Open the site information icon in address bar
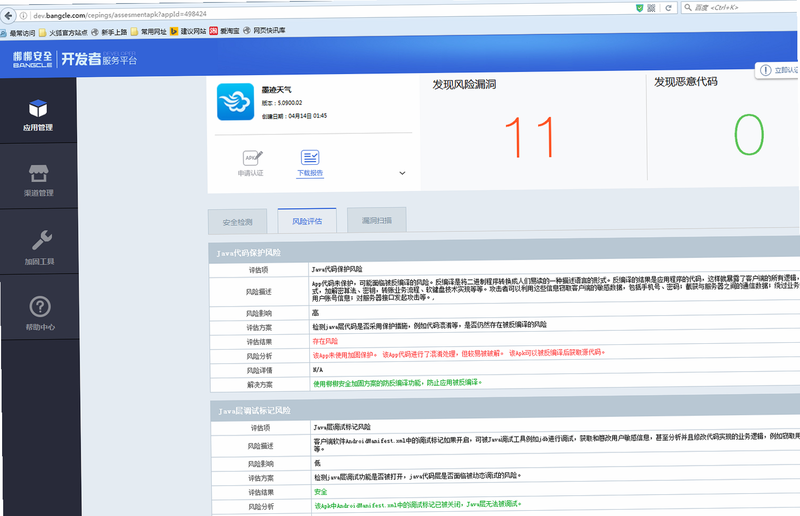The width and height of the screenshot is (800, 516). tap(24, 16)
